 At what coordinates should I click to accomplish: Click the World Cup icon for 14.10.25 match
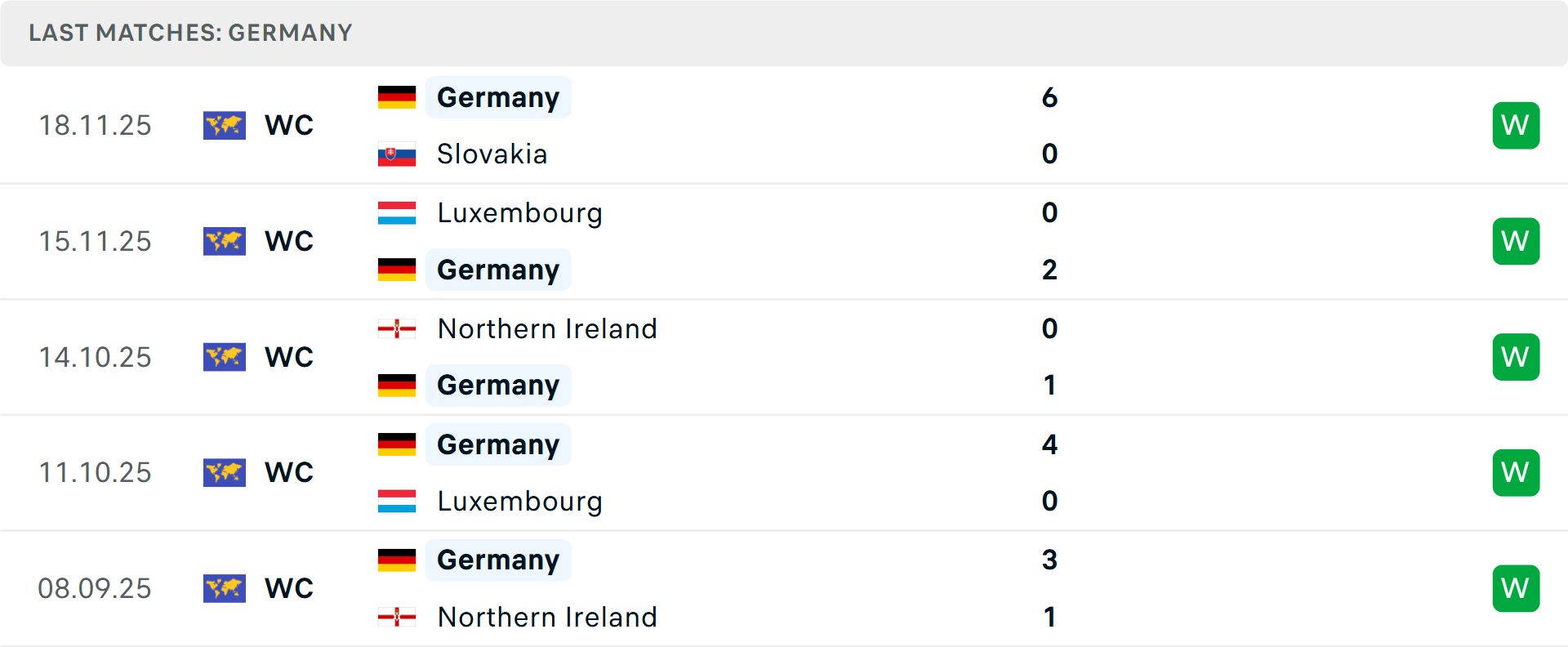225,357
